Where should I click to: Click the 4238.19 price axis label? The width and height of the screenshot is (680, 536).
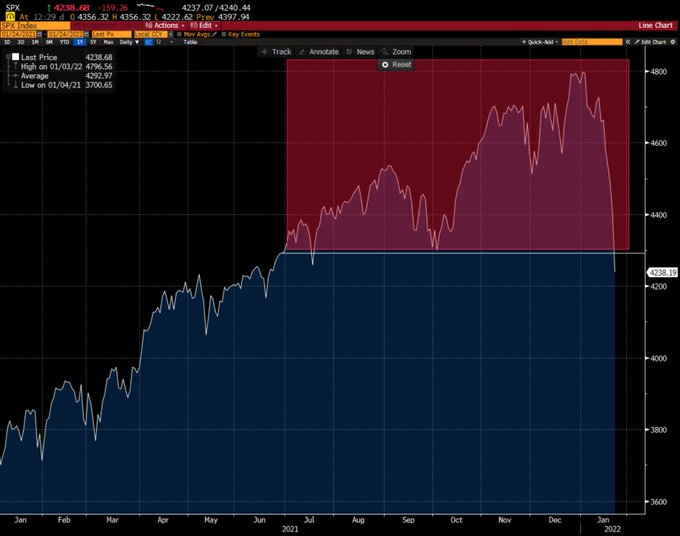coord(662,273)
